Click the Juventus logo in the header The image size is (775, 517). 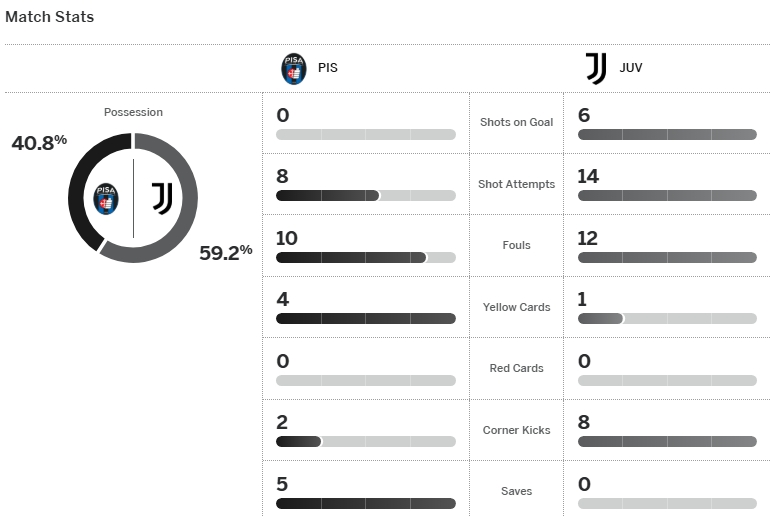[596, 69]
